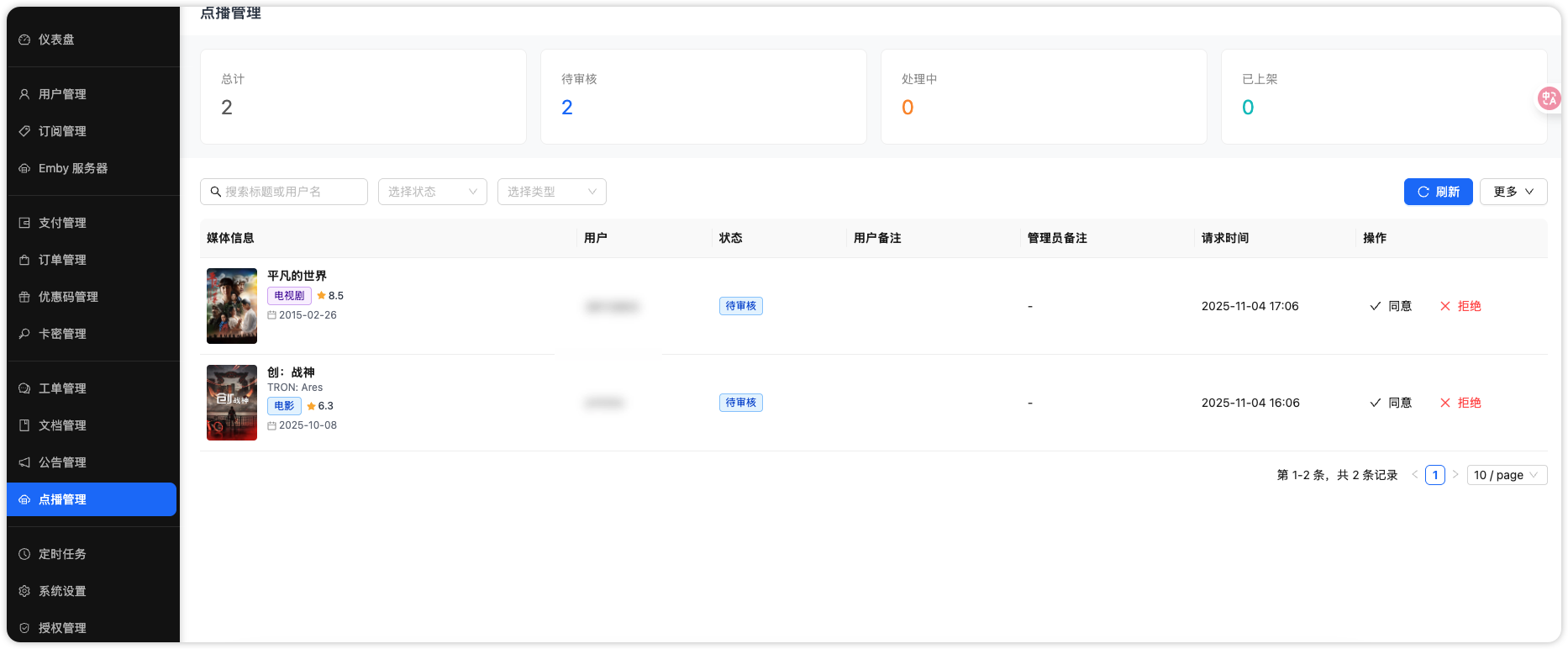Click the 平凡的世界 poster thumbnail
The height and width of the screenshot is (649, 1568).
(232, 306)
